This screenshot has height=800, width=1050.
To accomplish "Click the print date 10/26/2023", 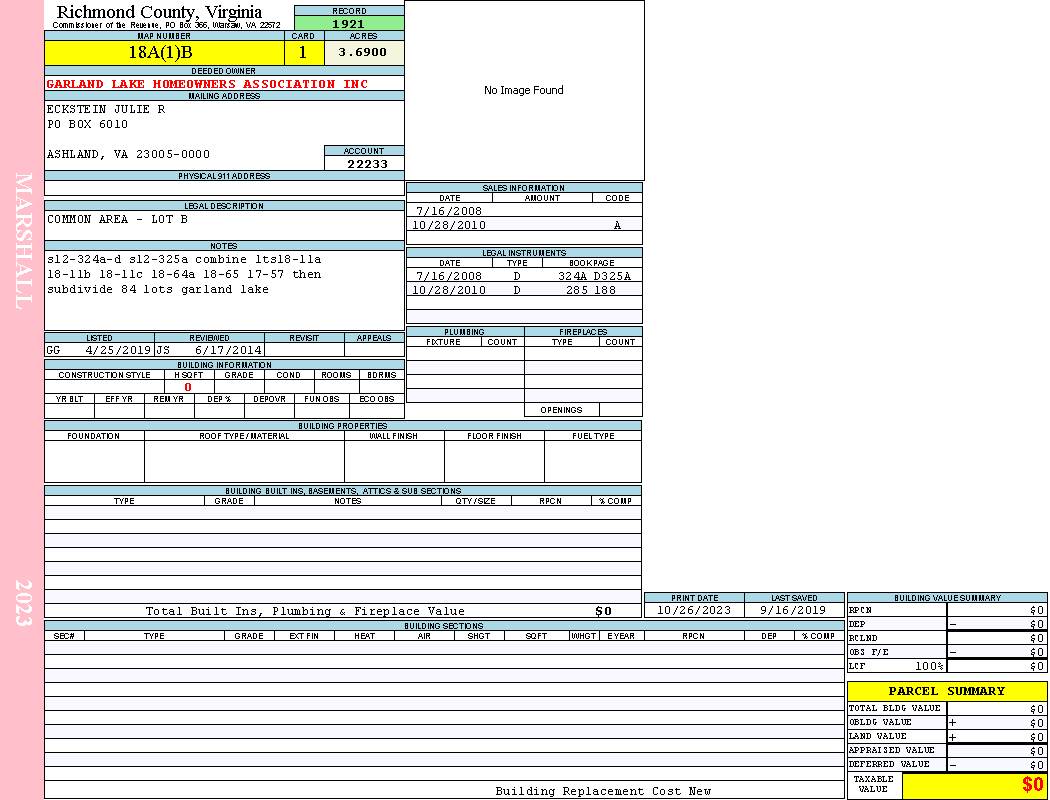I will coord(694,610).
